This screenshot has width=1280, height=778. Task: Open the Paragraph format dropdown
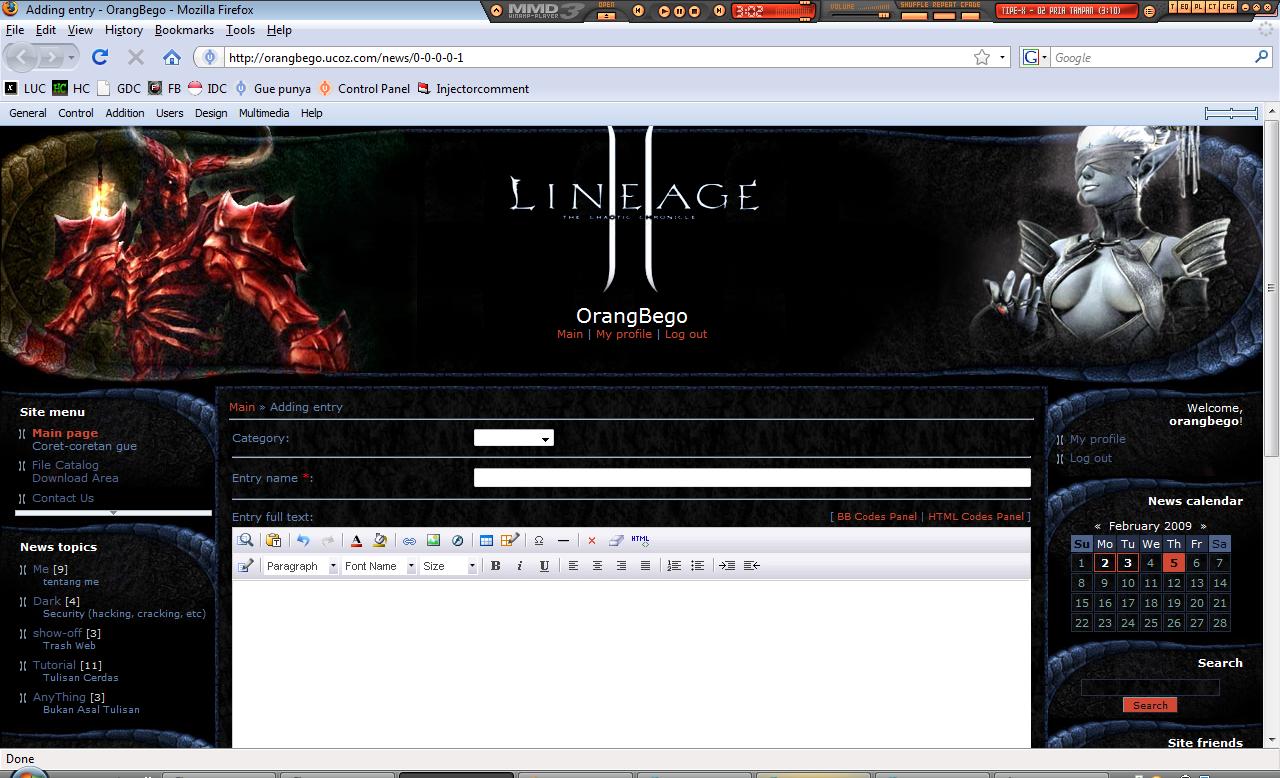(x=301, y=566)
